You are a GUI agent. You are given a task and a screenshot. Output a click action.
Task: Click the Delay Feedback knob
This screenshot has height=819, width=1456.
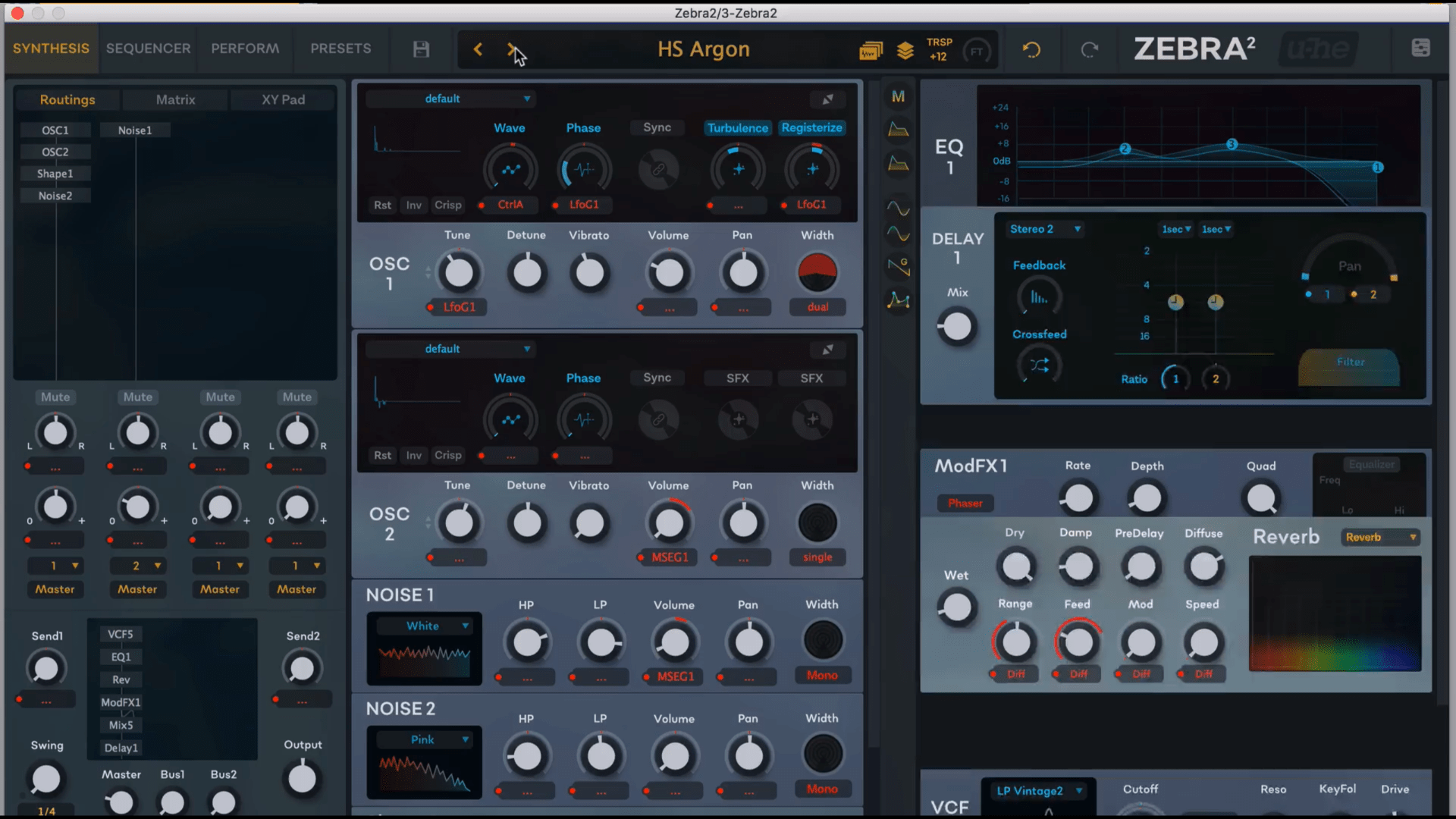[1039, 297]
